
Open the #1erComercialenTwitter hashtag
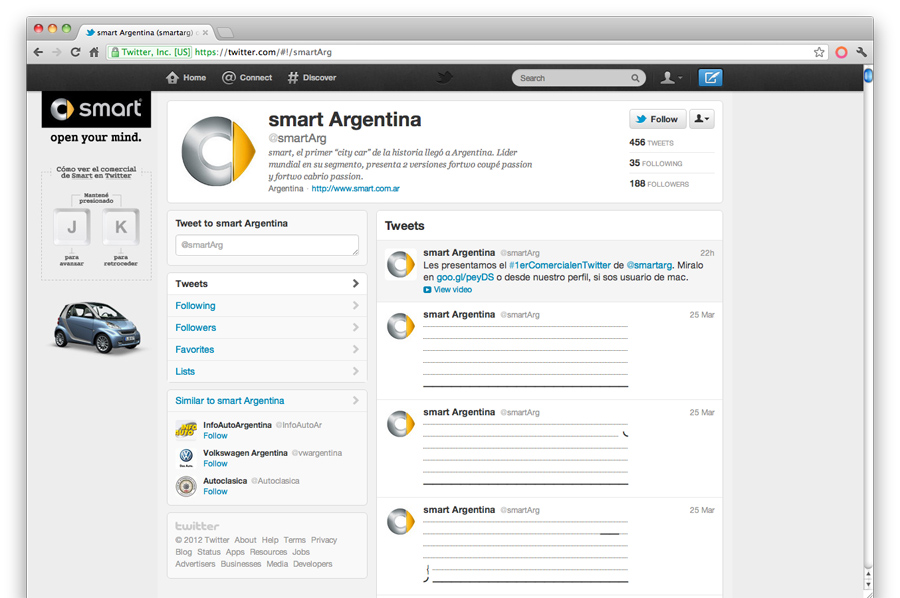pyautogui.click(x=560, y=265)
